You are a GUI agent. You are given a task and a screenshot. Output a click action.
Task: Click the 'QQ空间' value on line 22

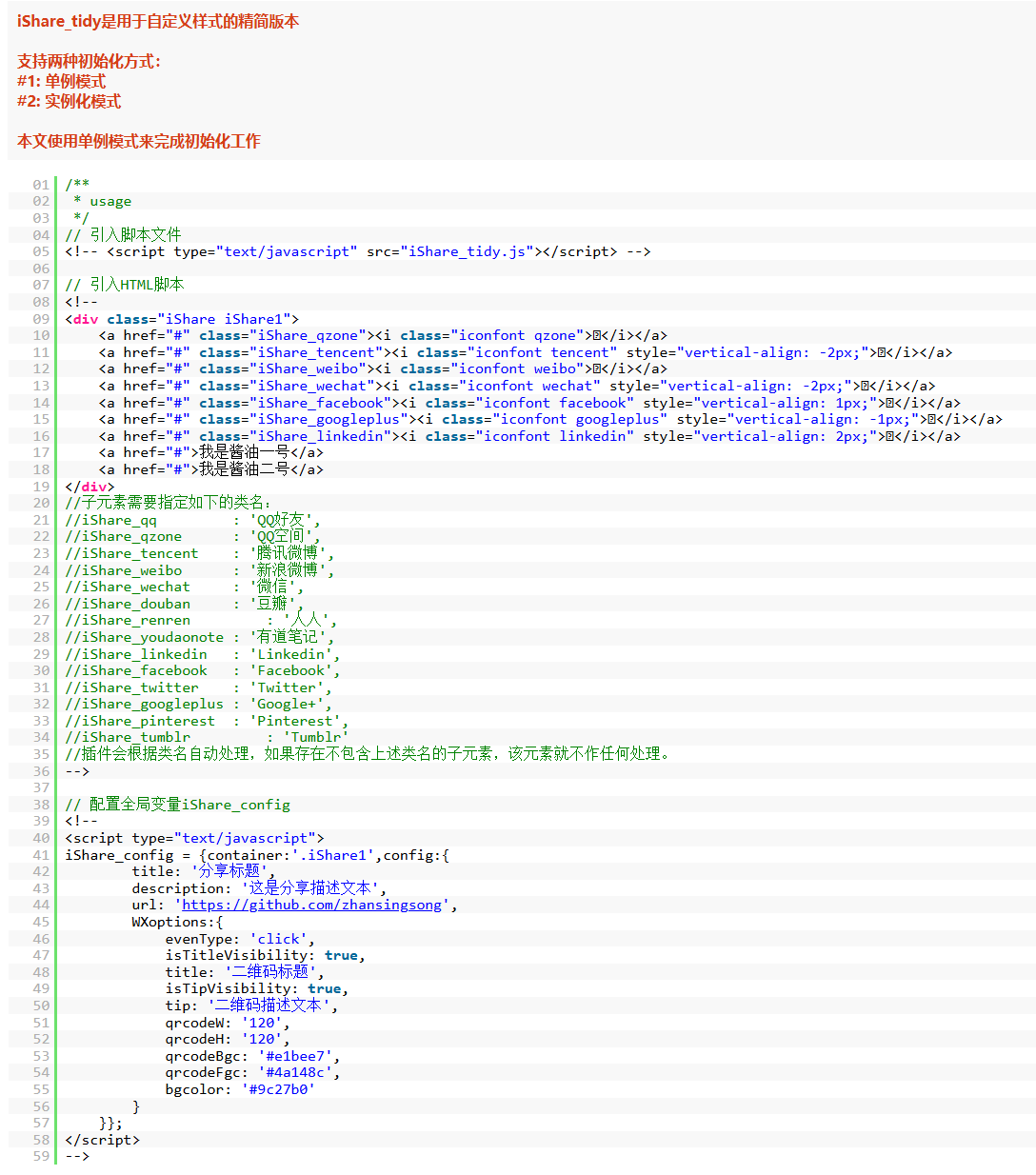(x=281, y=536)
